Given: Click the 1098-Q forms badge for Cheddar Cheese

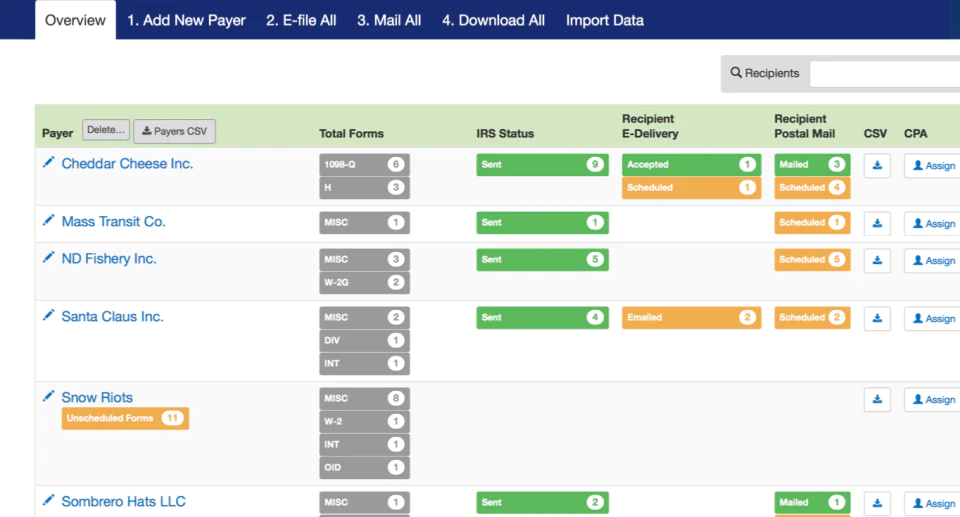Looking at the screenshot, I should (364, 164).
